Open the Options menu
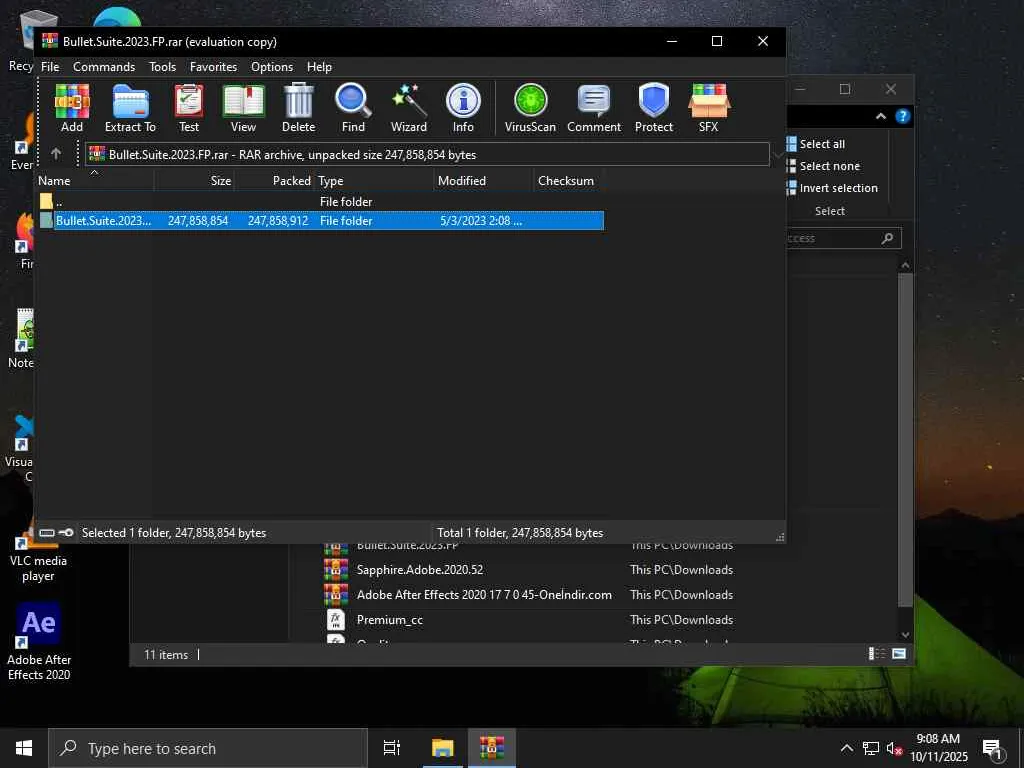1024x768 pixels. 272,67
